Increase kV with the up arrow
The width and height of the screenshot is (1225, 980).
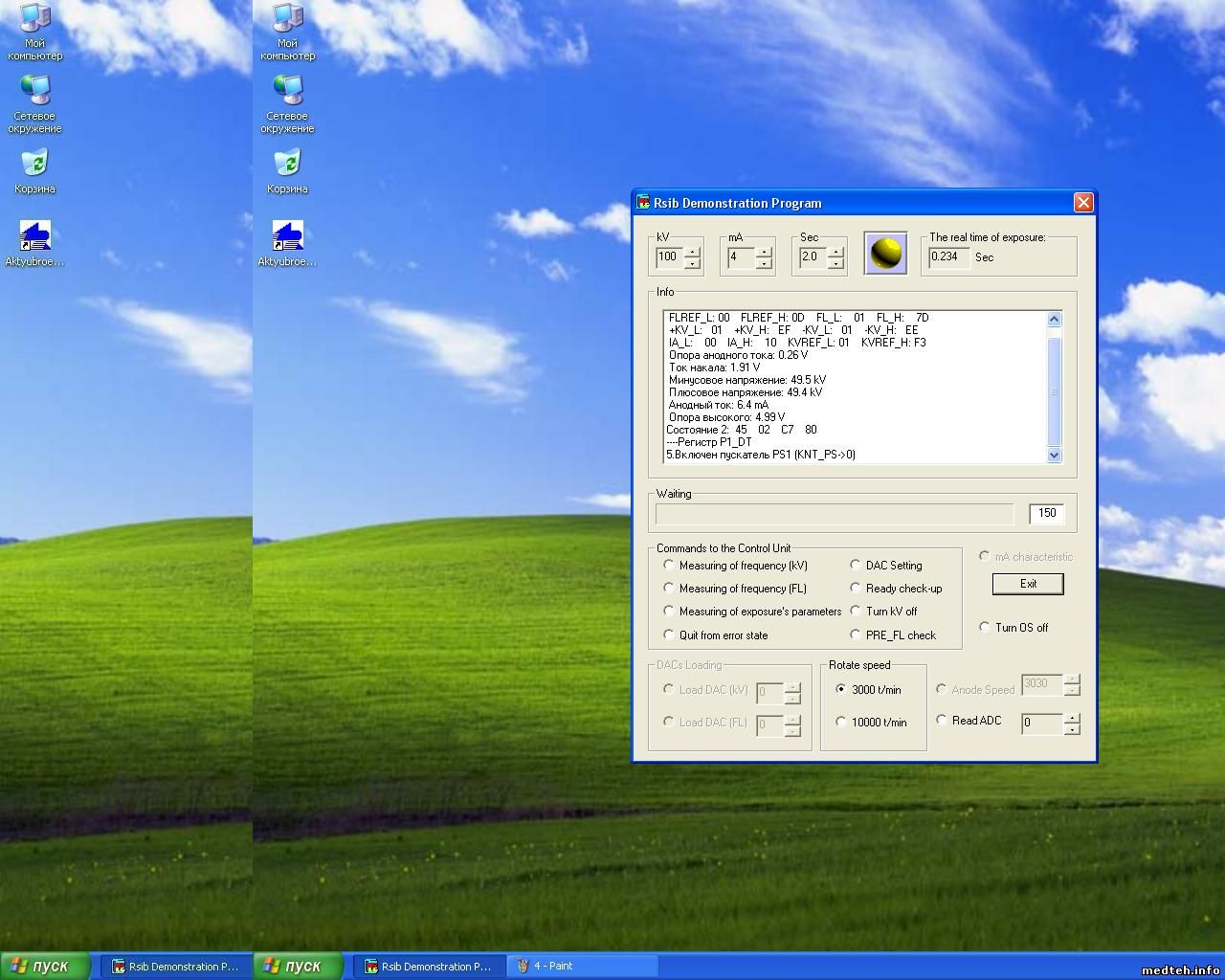[x=692, y=252]
